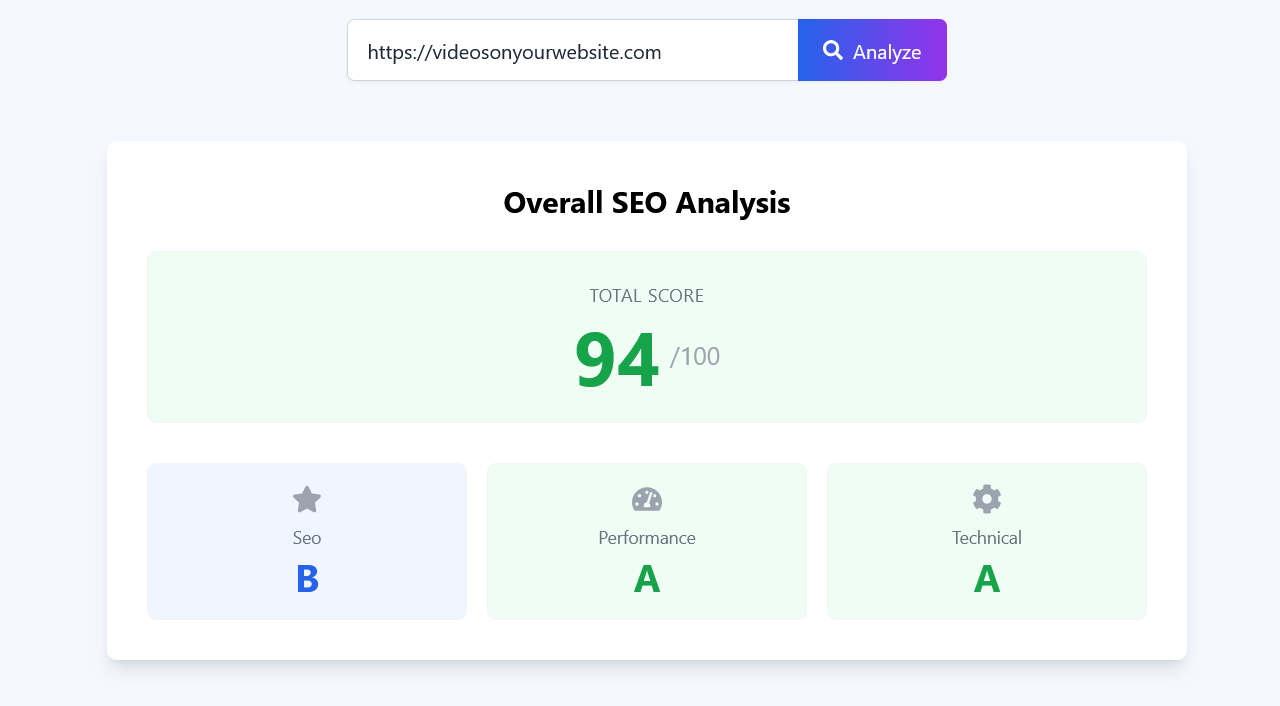Click the large green 94 score

(x=616, y=359)
